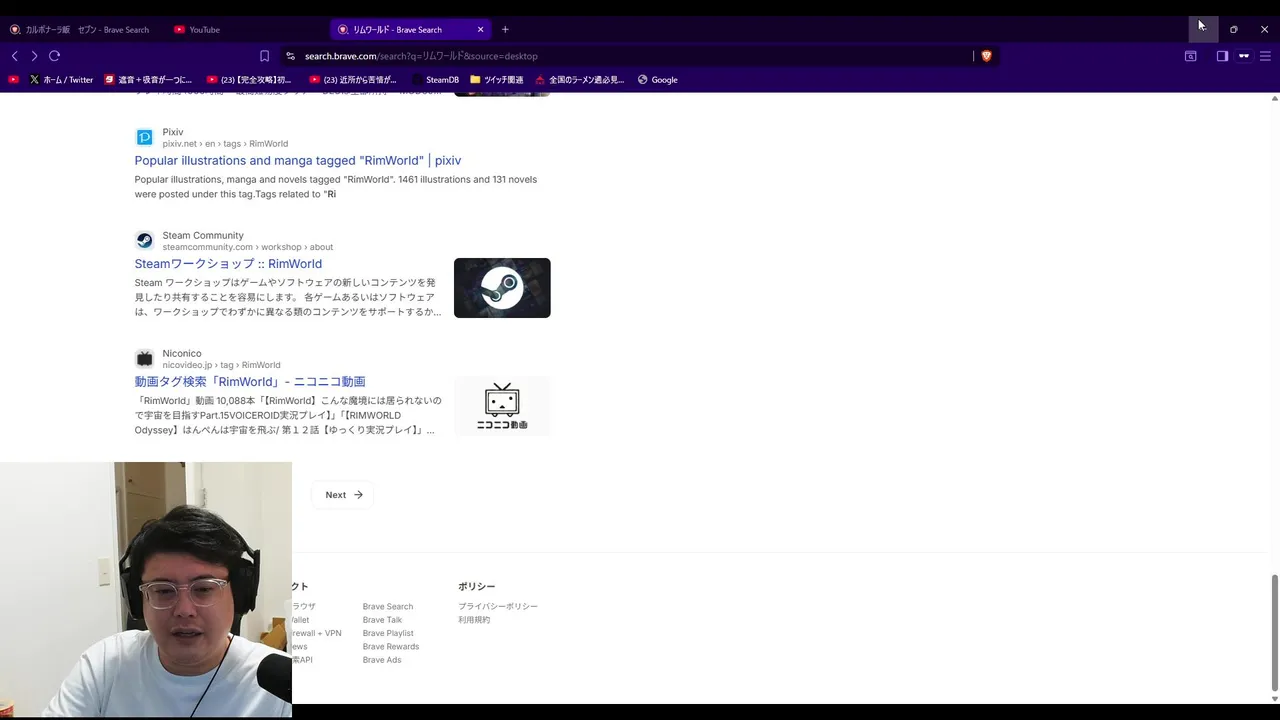Viewport: 1280px width, 720px height.
Task: Click the ニコニコ動画 TV logo thumbnail
Action: pyautogui.click(x=502, y=406)
